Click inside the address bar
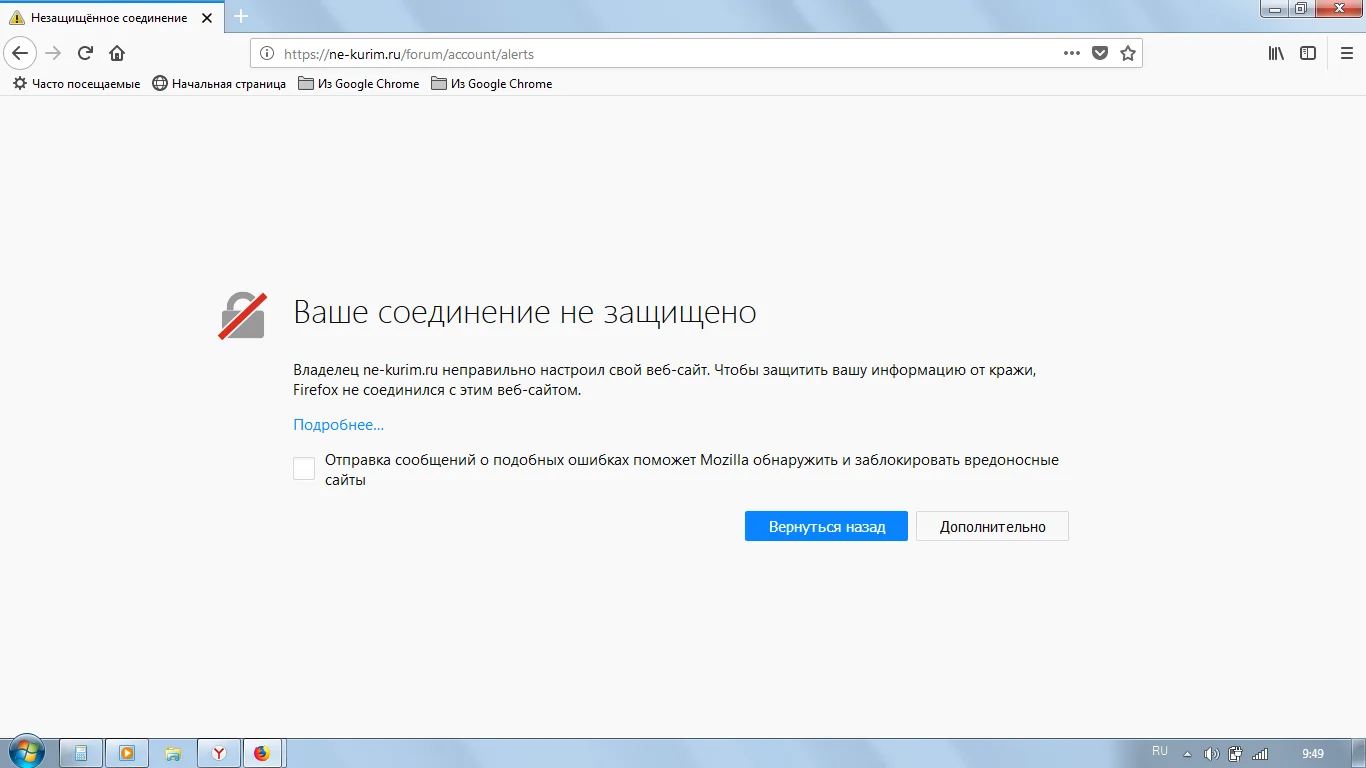The height and width of the screenshot is (768, 1366). point(600,53)
